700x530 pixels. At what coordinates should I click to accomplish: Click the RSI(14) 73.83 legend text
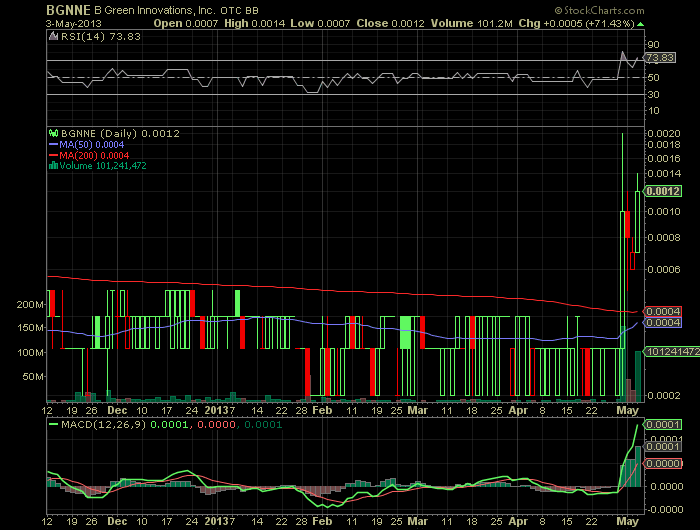101,37
